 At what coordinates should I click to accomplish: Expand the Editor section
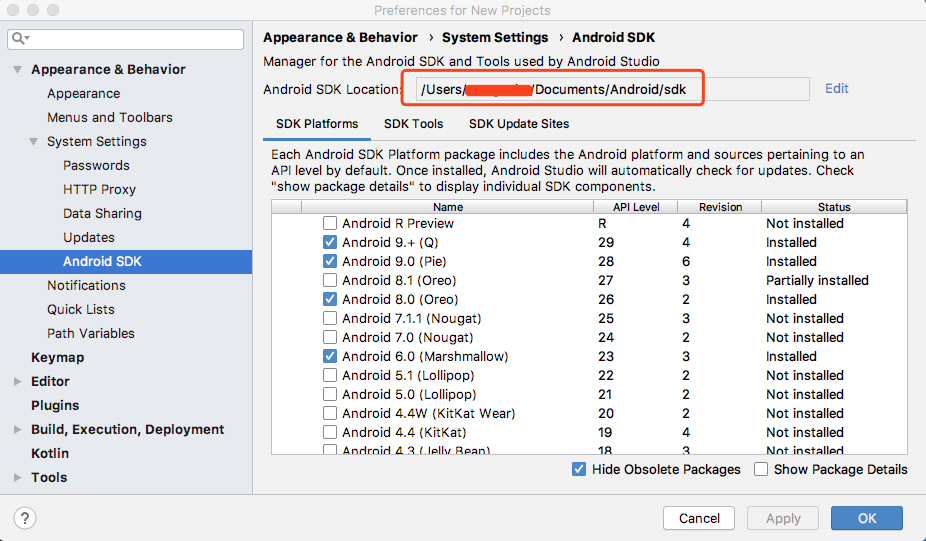point(17,382)
